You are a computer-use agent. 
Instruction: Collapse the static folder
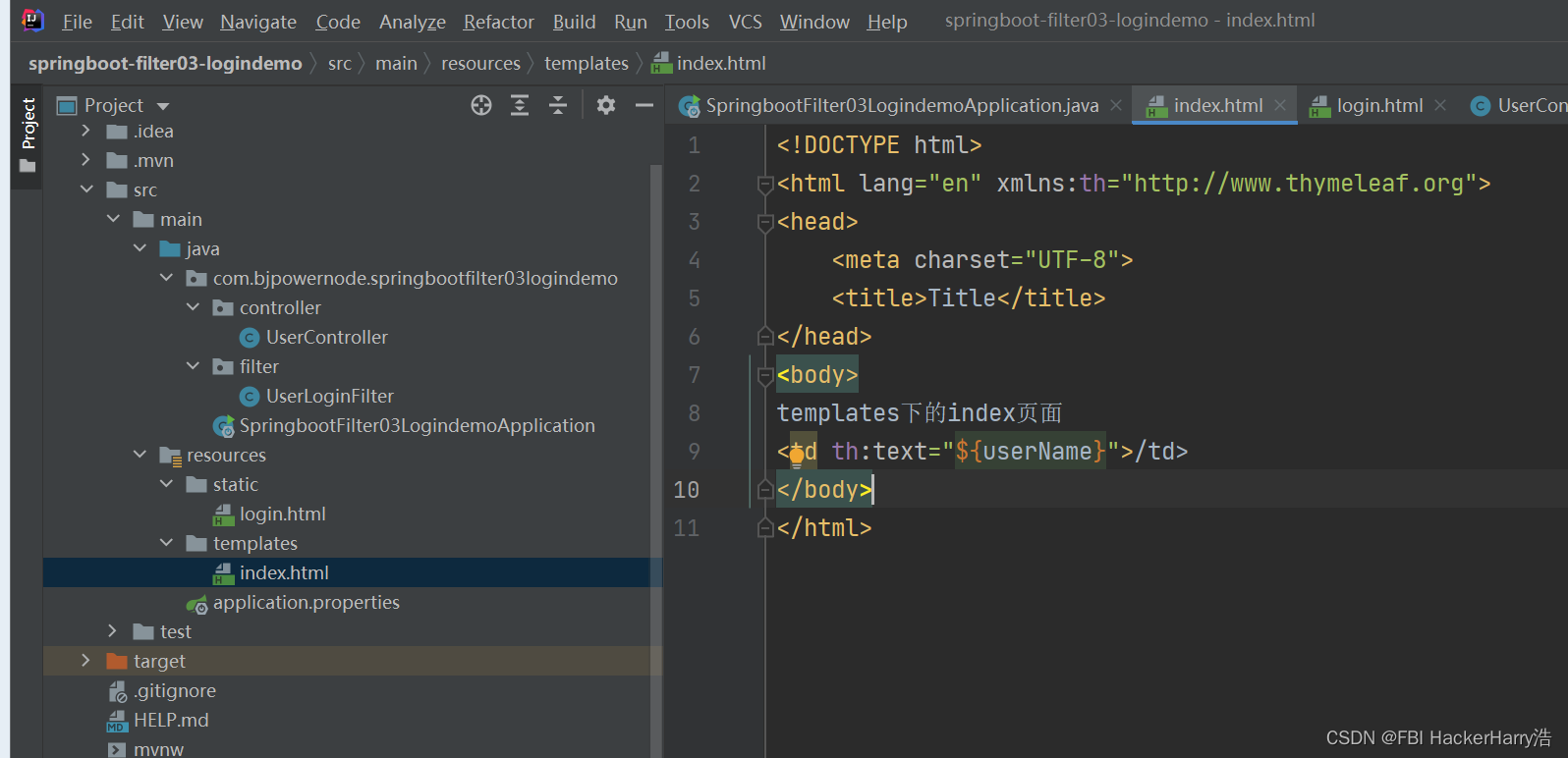166,484
